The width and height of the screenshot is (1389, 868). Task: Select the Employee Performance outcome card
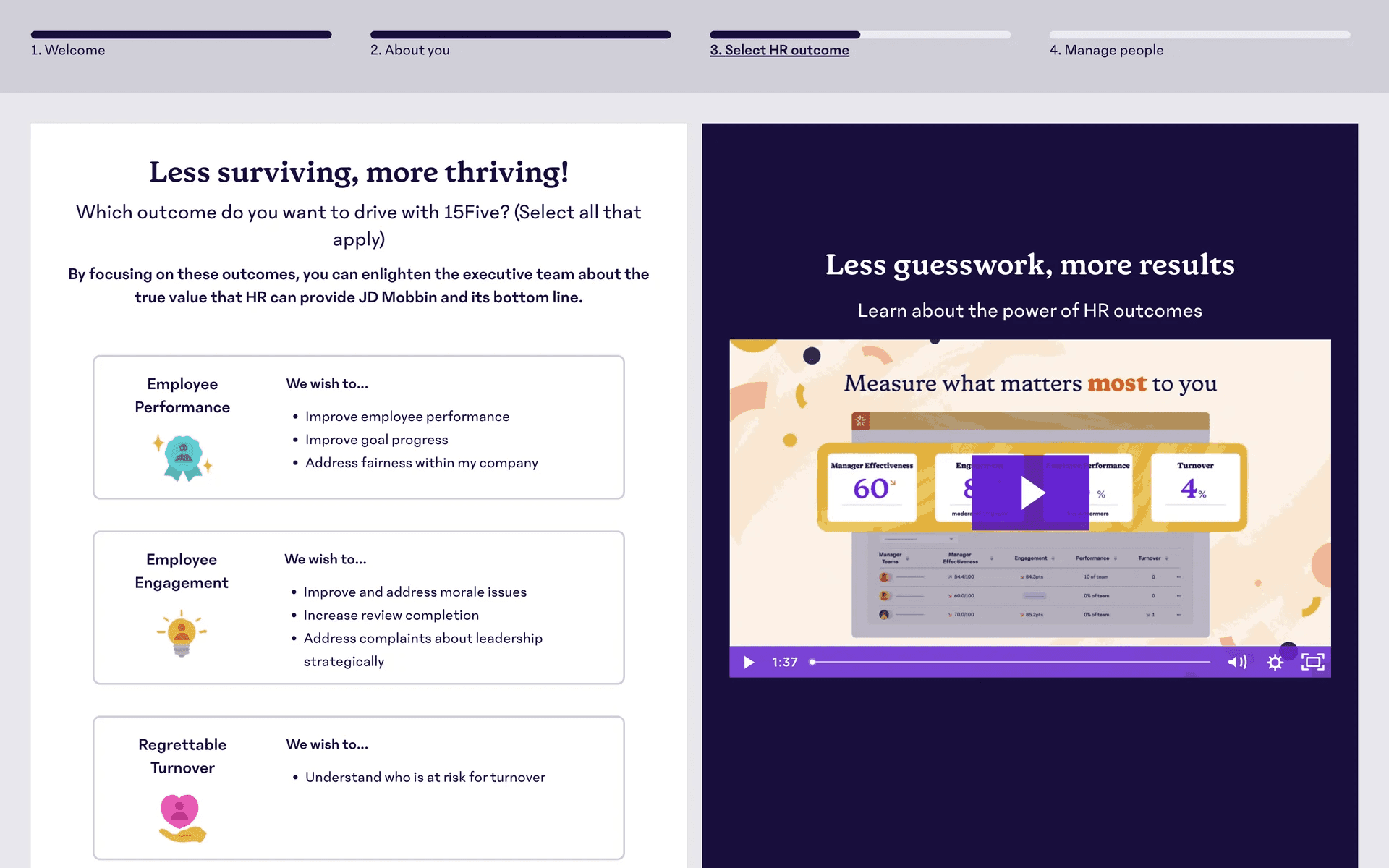[x=359, y=427]
